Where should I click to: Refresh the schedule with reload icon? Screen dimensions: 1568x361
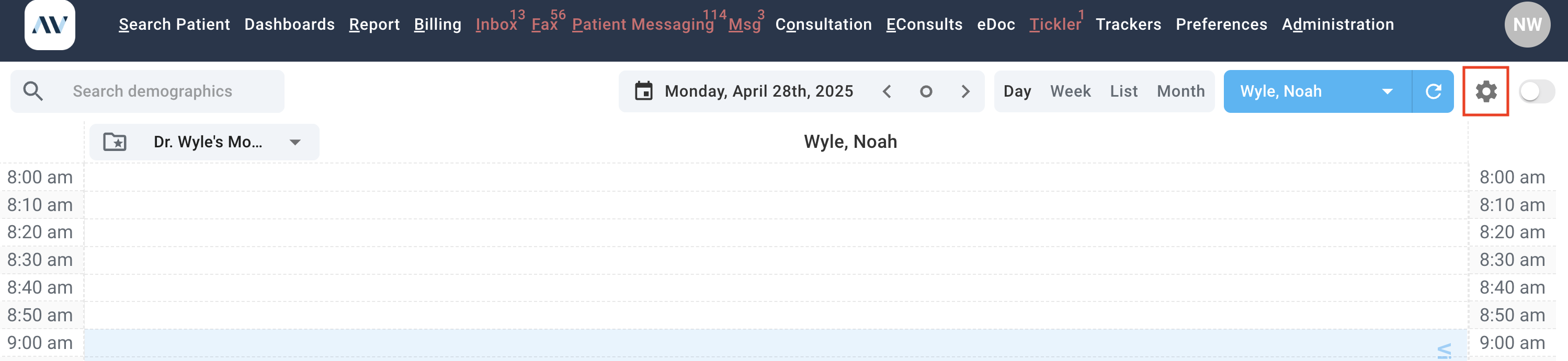1433,91
